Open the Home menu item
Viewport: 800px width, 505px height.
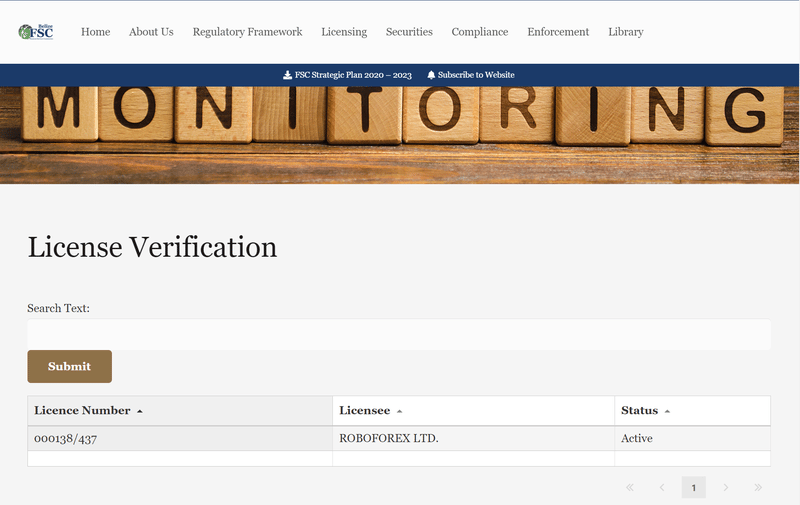click(95, 32)
